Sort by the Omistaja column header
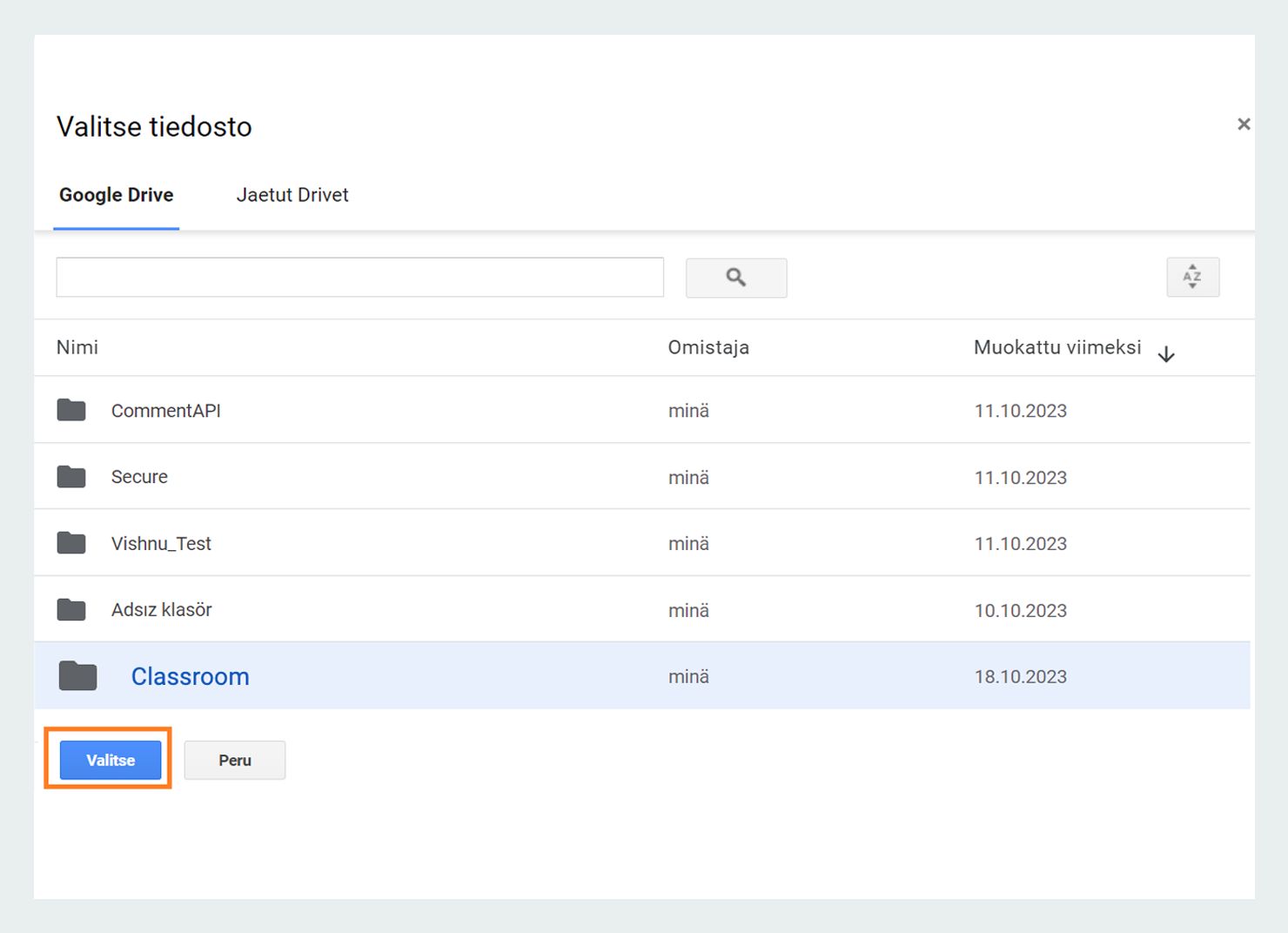The image size is (1288, 933). (x=708, y=347)
